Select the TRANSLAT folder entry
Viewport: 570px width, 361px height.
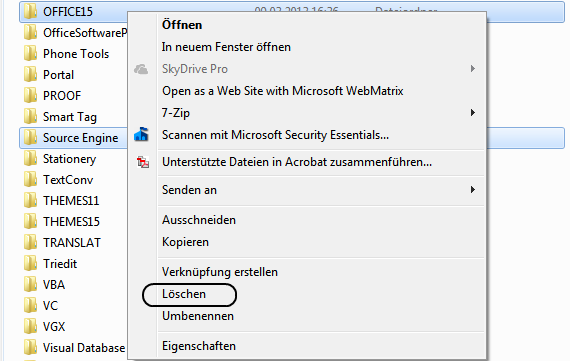(x=62, y=243)
